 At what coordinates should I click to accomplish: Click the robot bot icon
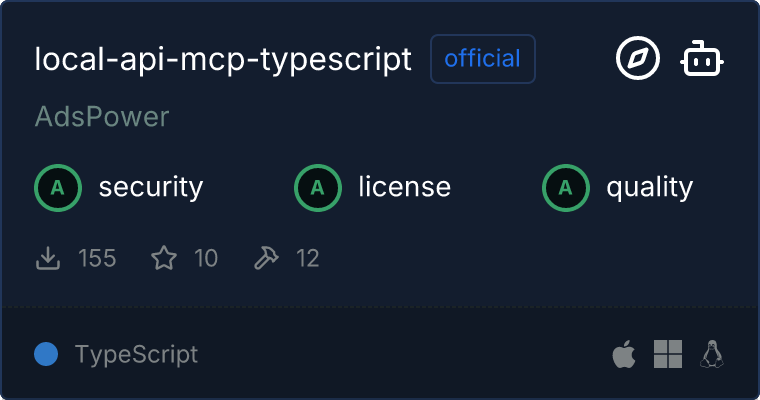[702, 60]
